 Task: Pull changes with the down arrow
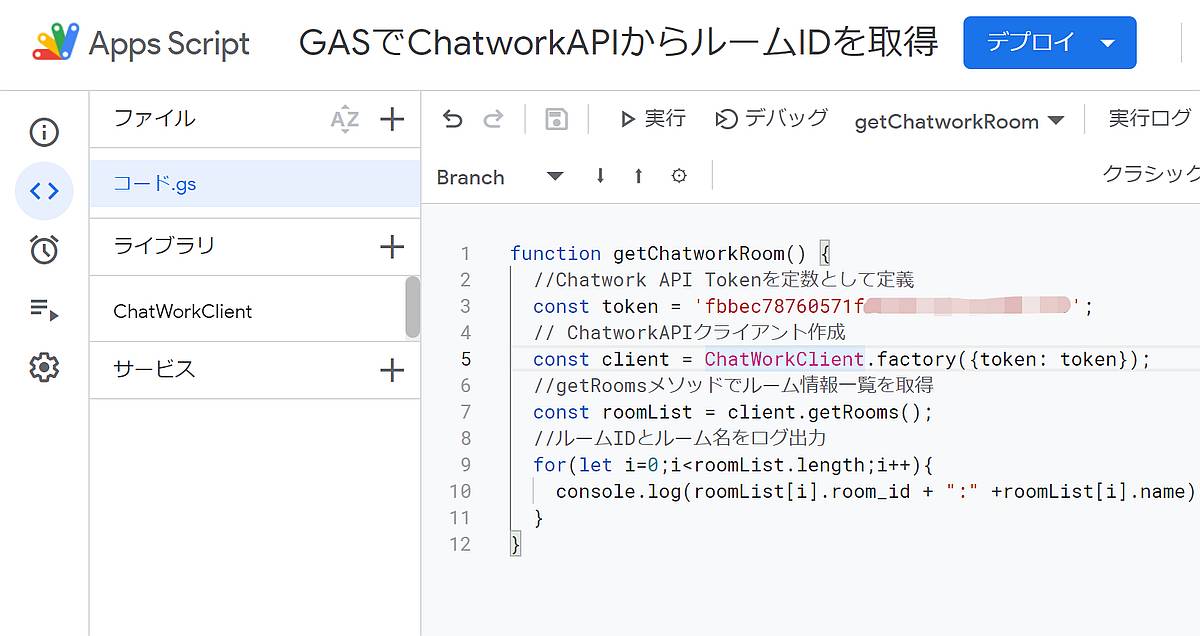coord(599,176)
